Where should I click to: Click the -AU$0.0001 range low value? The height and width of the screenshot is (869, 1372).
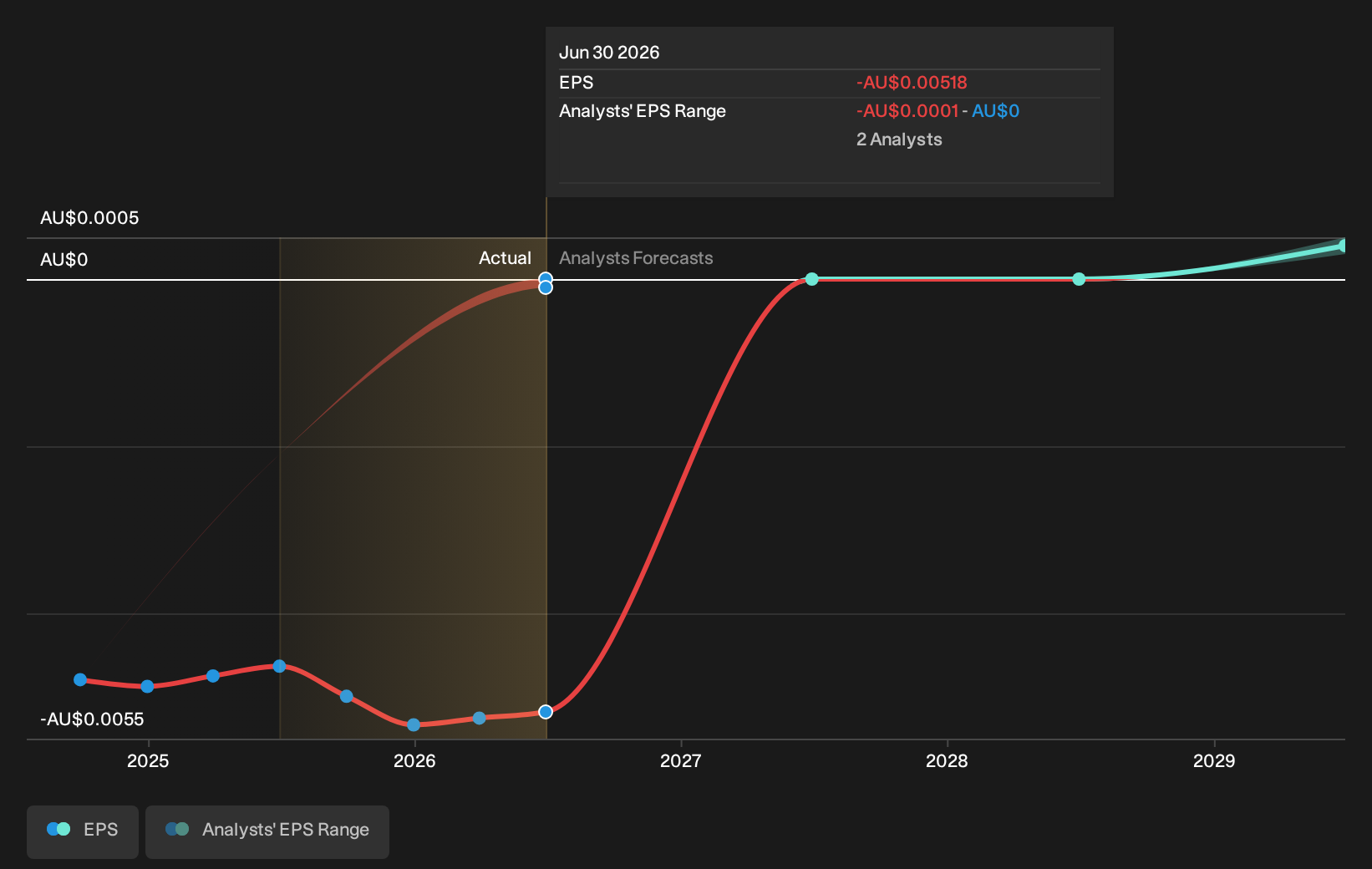(x=907, y=111)
